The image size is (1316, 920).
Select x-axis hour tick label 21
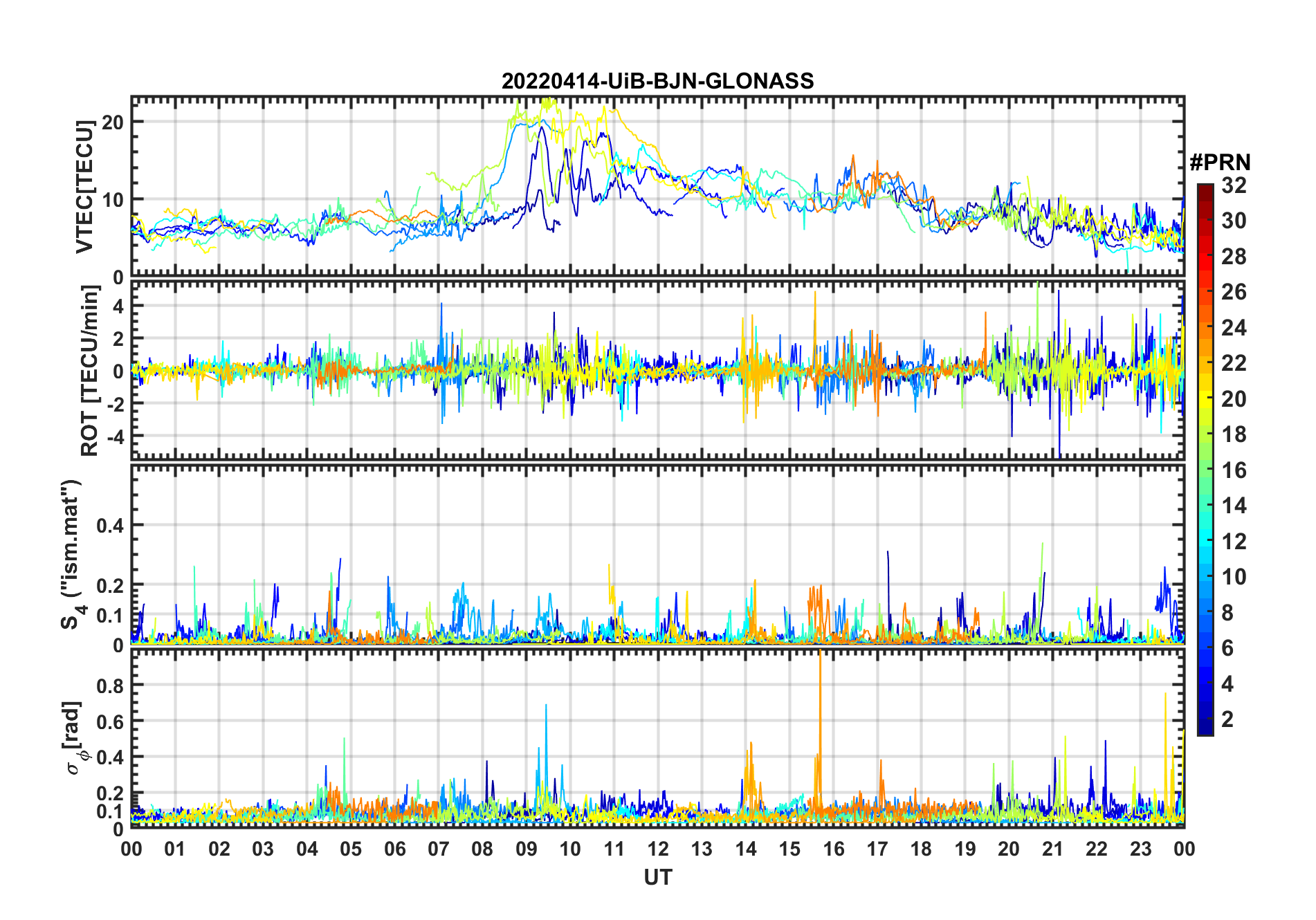click(x=1053, y=849)
